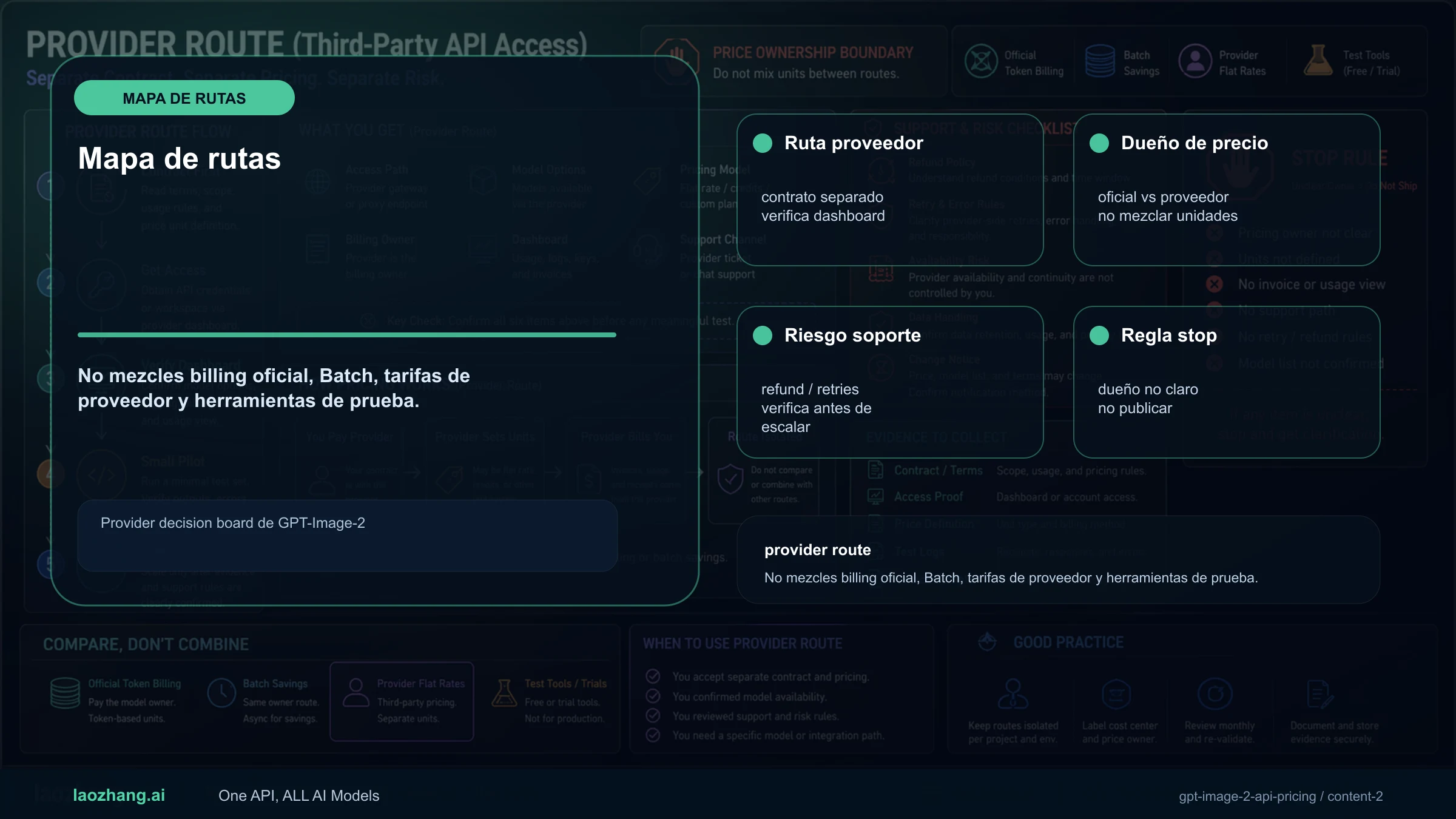
Task: Click the Official Token Billing icon in top legend
Action: coord(981,61)
